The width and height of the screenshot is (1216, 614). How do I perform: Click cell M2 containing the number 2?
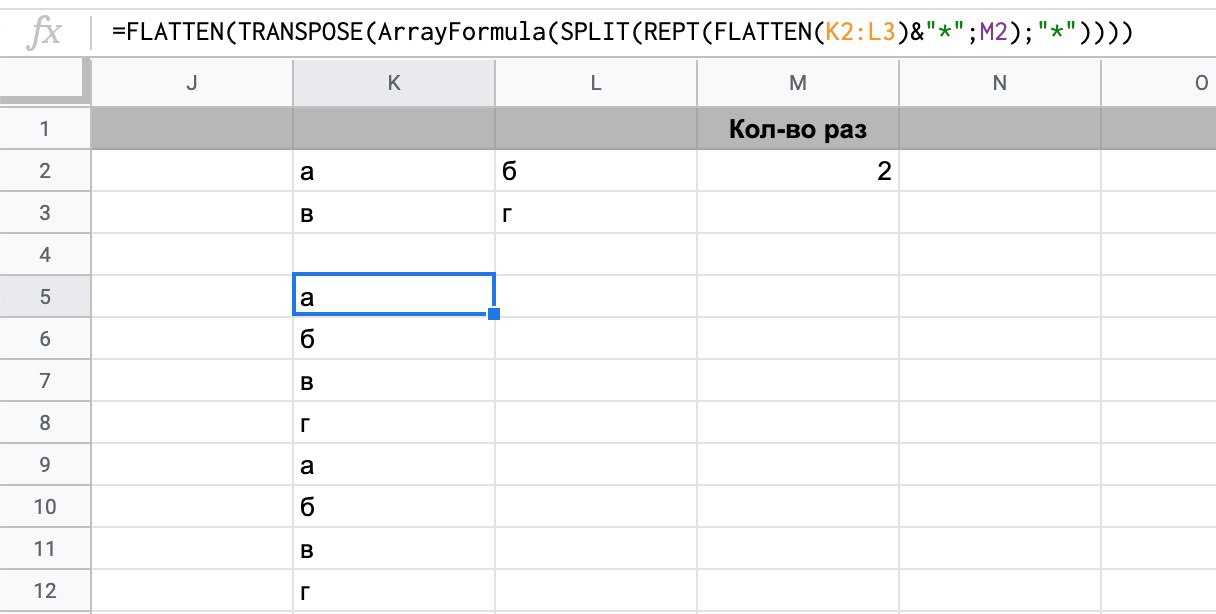(x=797, y=172)
